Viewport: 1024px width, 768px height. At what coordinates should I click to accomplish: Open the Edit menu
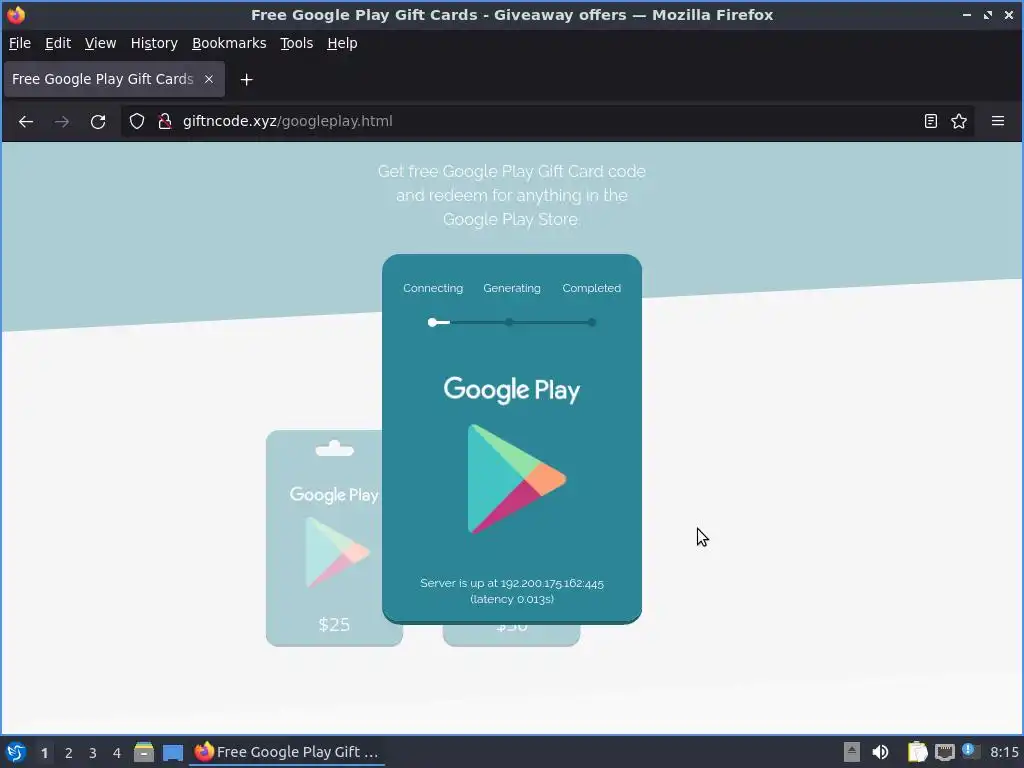click(x=57, y=43)
